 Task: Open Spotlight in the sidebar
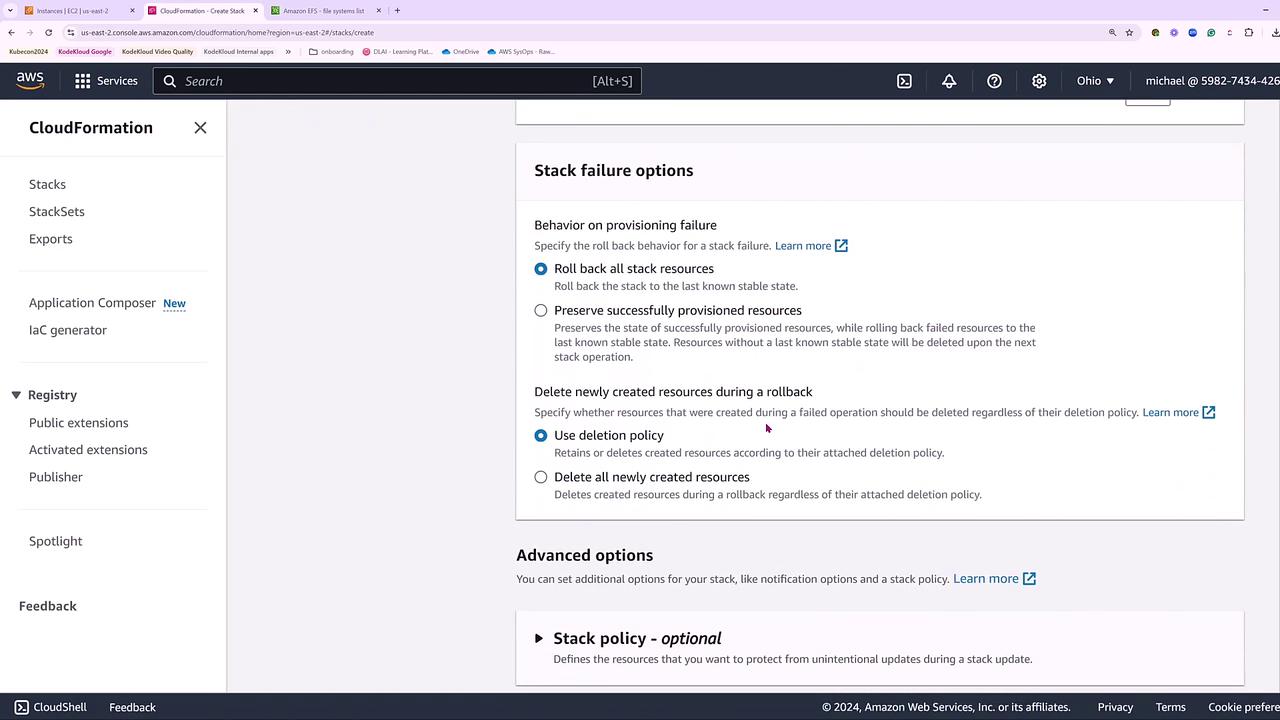click(x=56, y=541)
